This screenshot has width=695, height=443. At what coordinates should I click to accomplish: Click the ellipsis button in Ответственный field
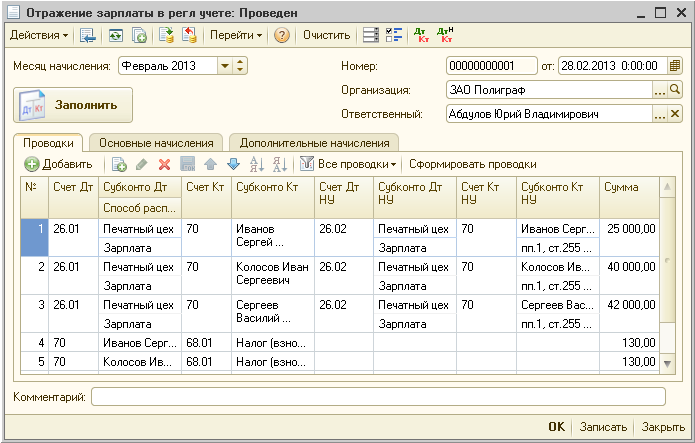pyautogui.click(x=660, y=114)
